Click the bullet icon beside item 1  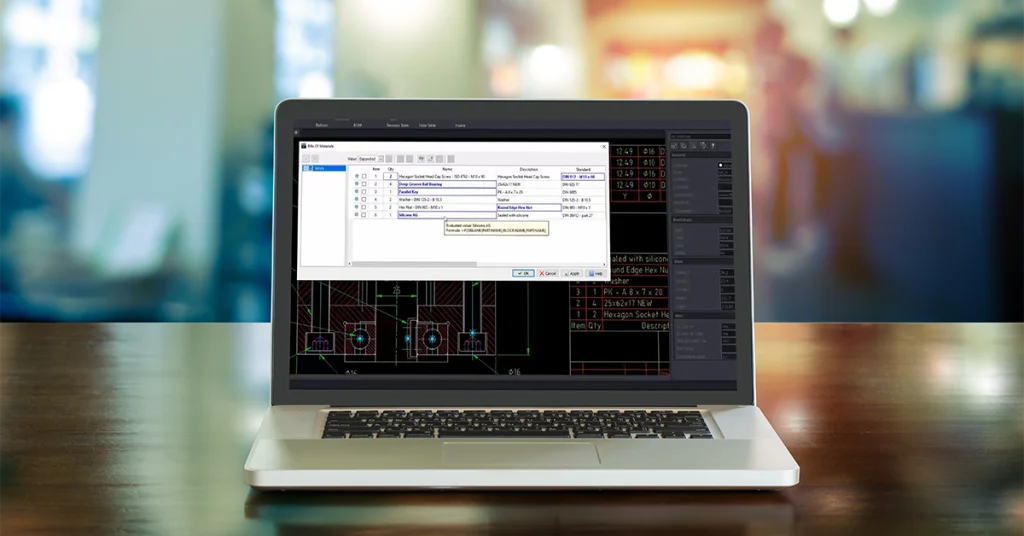point(356,177)
